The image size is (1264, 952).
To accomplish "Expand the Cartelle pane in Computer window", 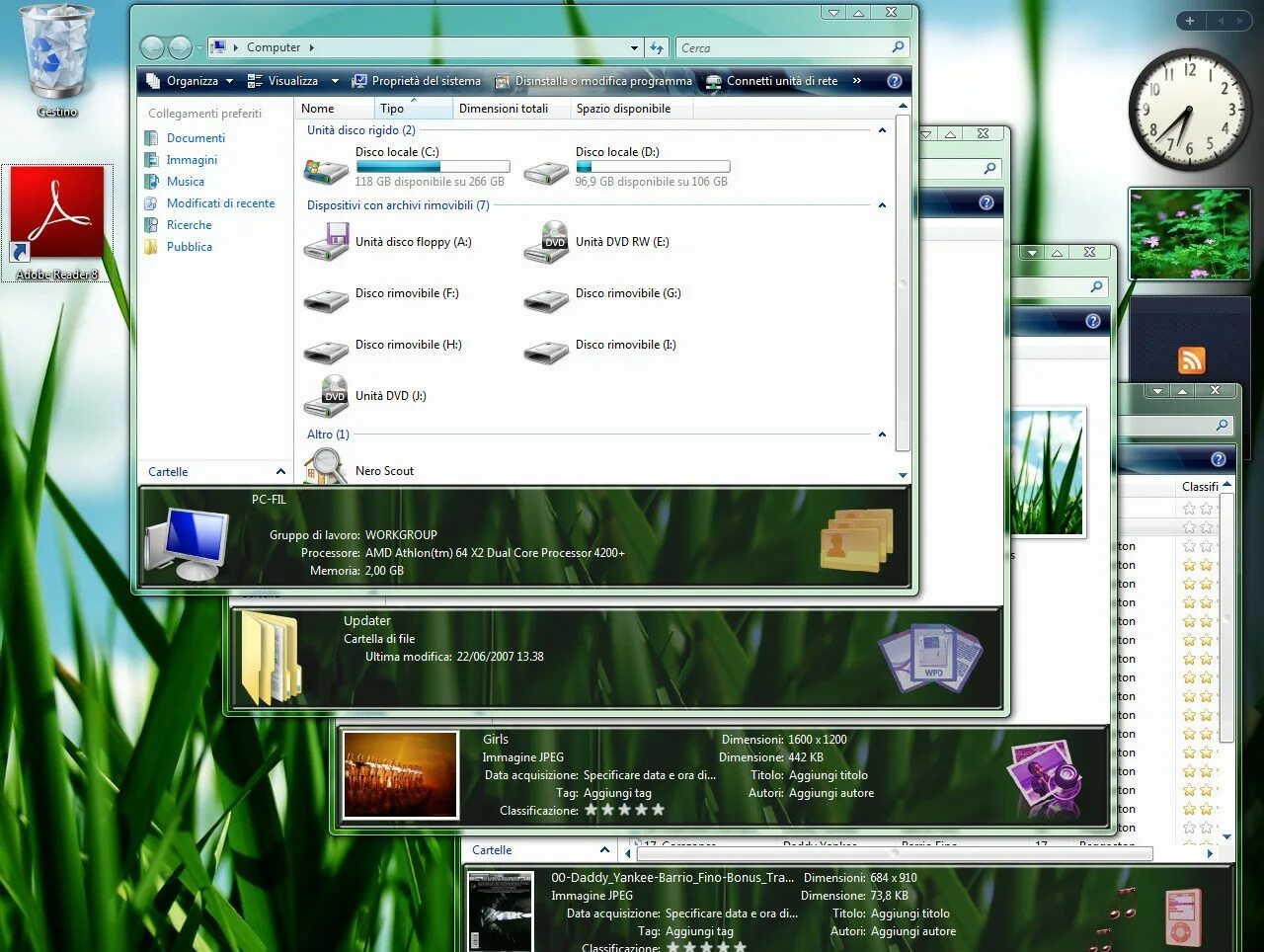I will pos(280,472).
